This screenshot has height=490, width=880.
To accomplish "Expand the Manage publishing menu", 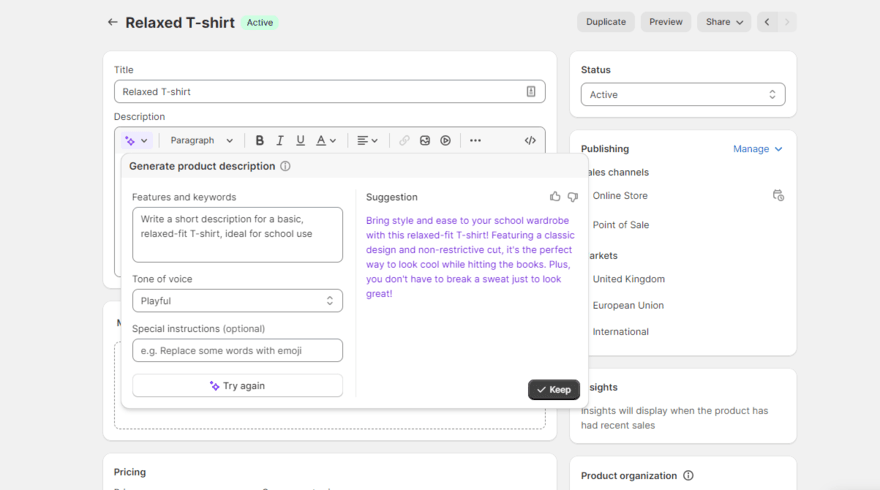I will pyautogui.click(x=757, y=149).
